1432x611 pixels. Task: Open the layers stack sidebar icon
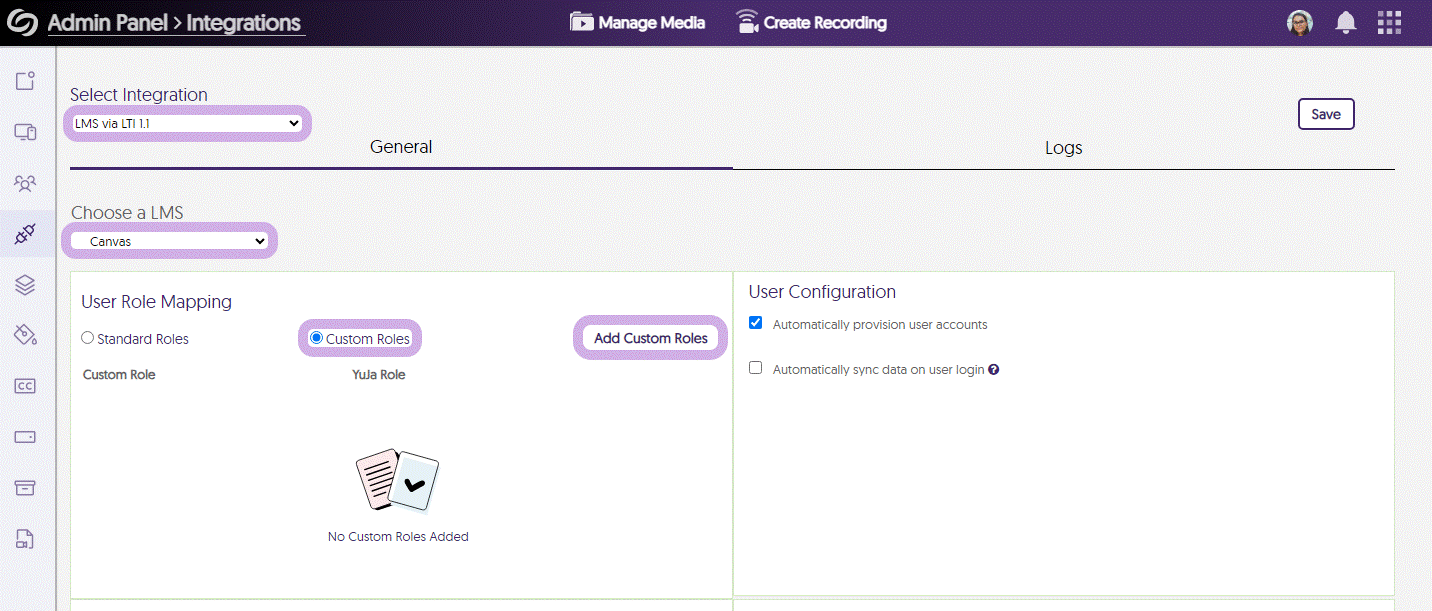(x=25, y=285)
